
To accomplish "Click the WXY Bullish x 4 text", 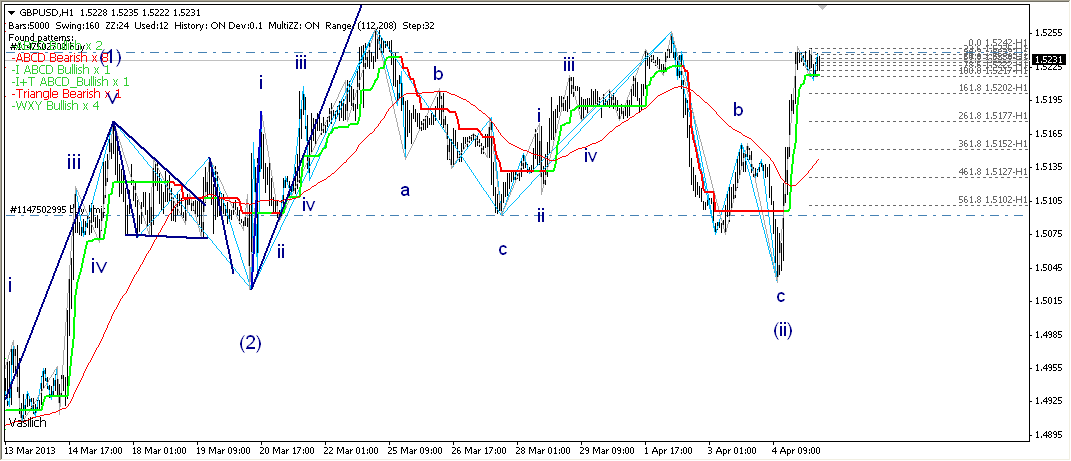I will tap(55, 106).
